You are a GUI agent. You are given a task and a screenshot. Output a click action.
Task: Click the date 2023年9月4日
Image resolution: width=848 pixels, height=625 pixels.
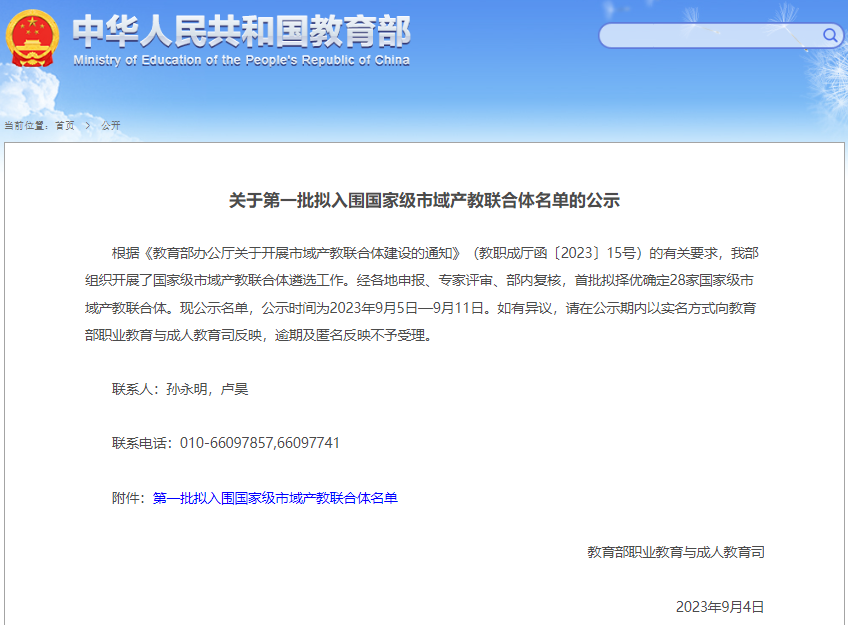coord(719,606)
